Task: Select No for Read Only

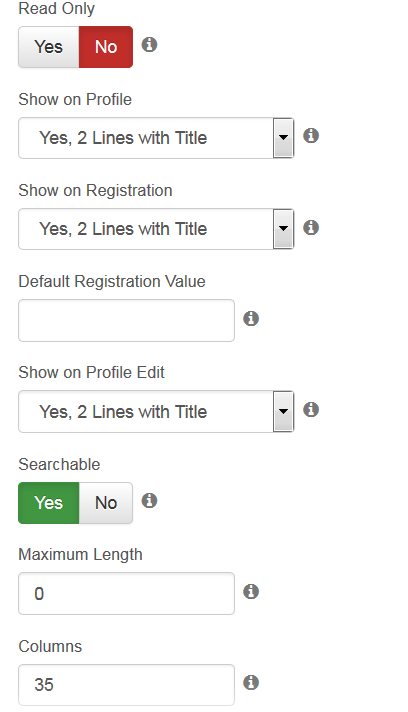Action: pyautogui.click(x=106, y=47)
